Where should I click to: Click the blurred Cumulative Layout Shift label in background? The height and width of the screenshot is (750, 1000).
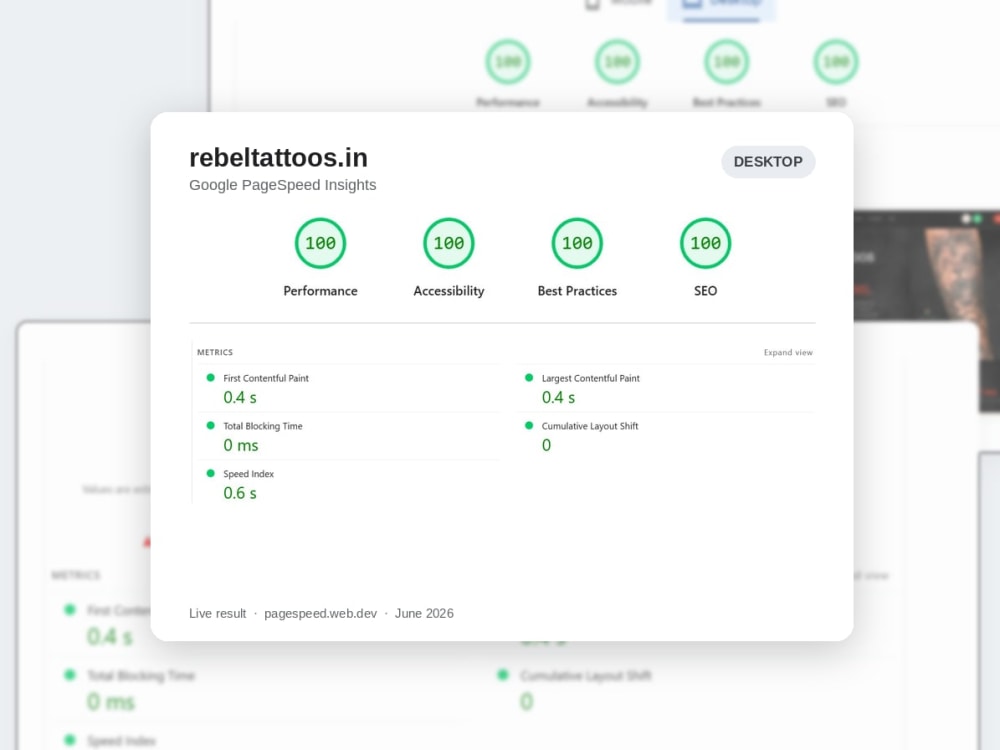click(585, 675)
